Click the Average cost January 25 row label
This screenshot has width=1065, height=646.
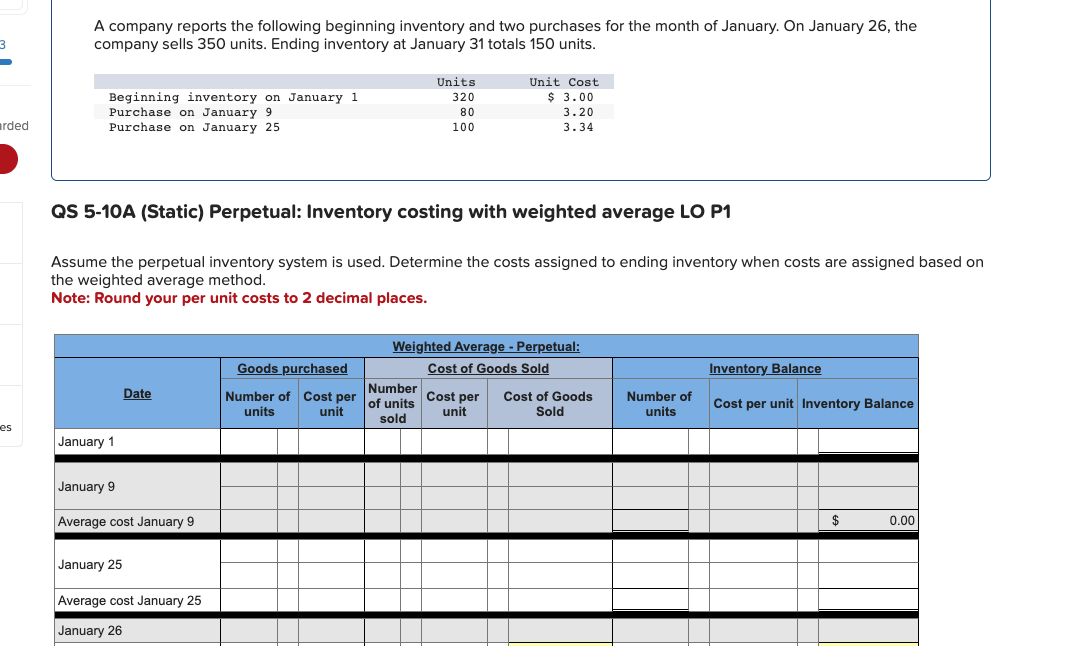click(128, 601)
